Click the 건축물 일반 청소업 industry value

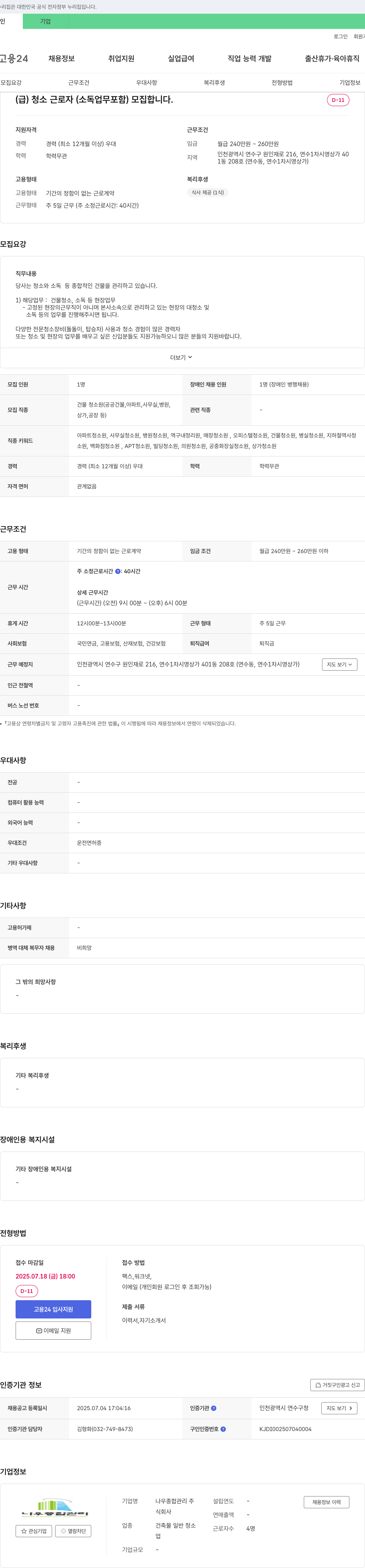[175, 1530]
